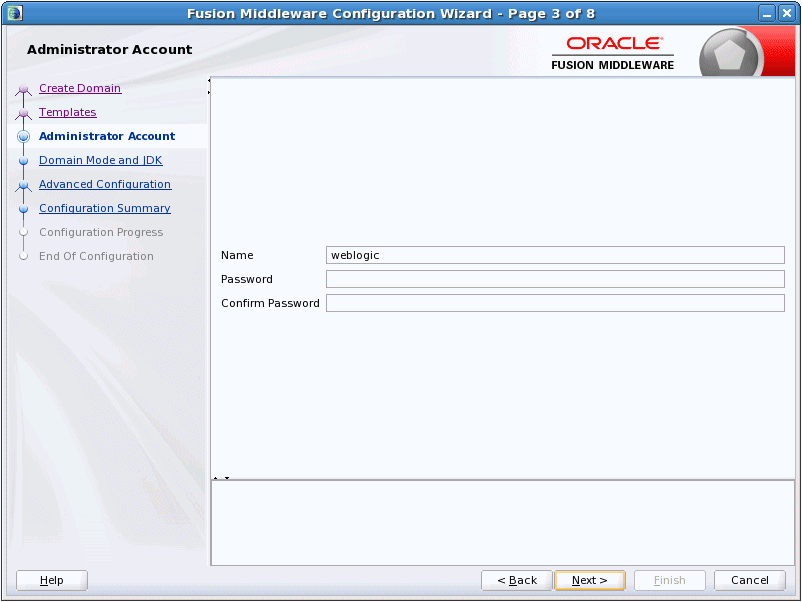
Task: Click the Configuration Progress step circle
Action: [x=24, y=232]
